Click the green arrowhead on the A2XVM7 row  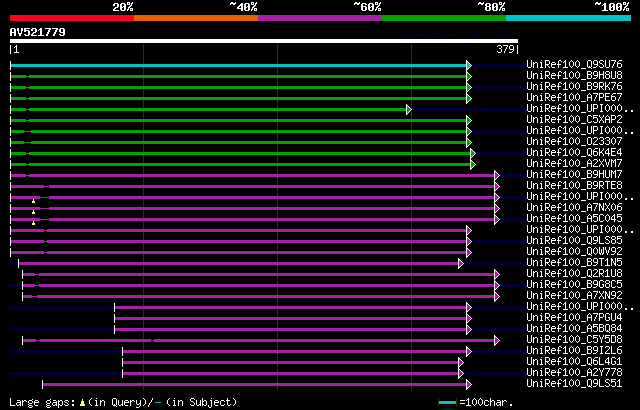473,164
